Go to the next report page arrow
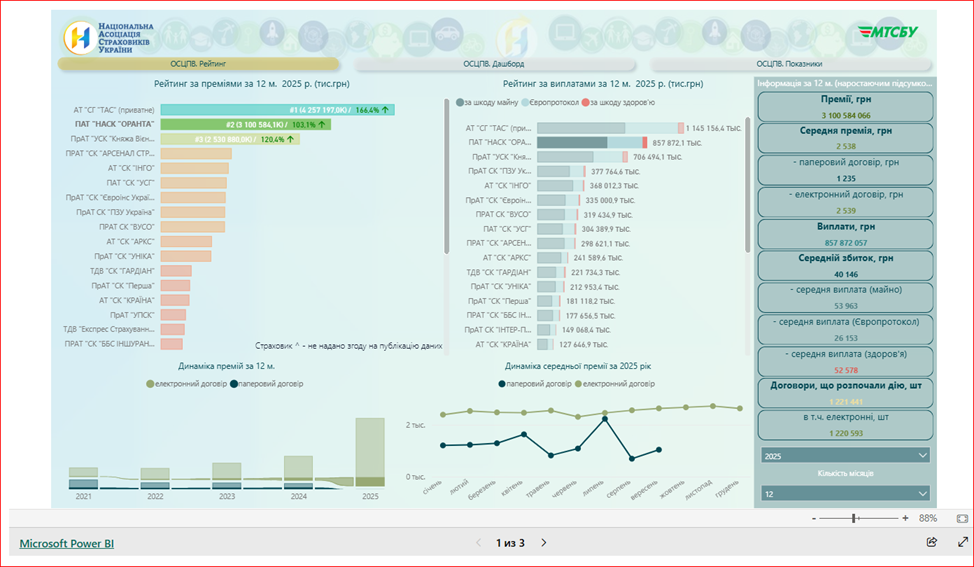Viewport: 974px width, 567px height. coord(544,543)
